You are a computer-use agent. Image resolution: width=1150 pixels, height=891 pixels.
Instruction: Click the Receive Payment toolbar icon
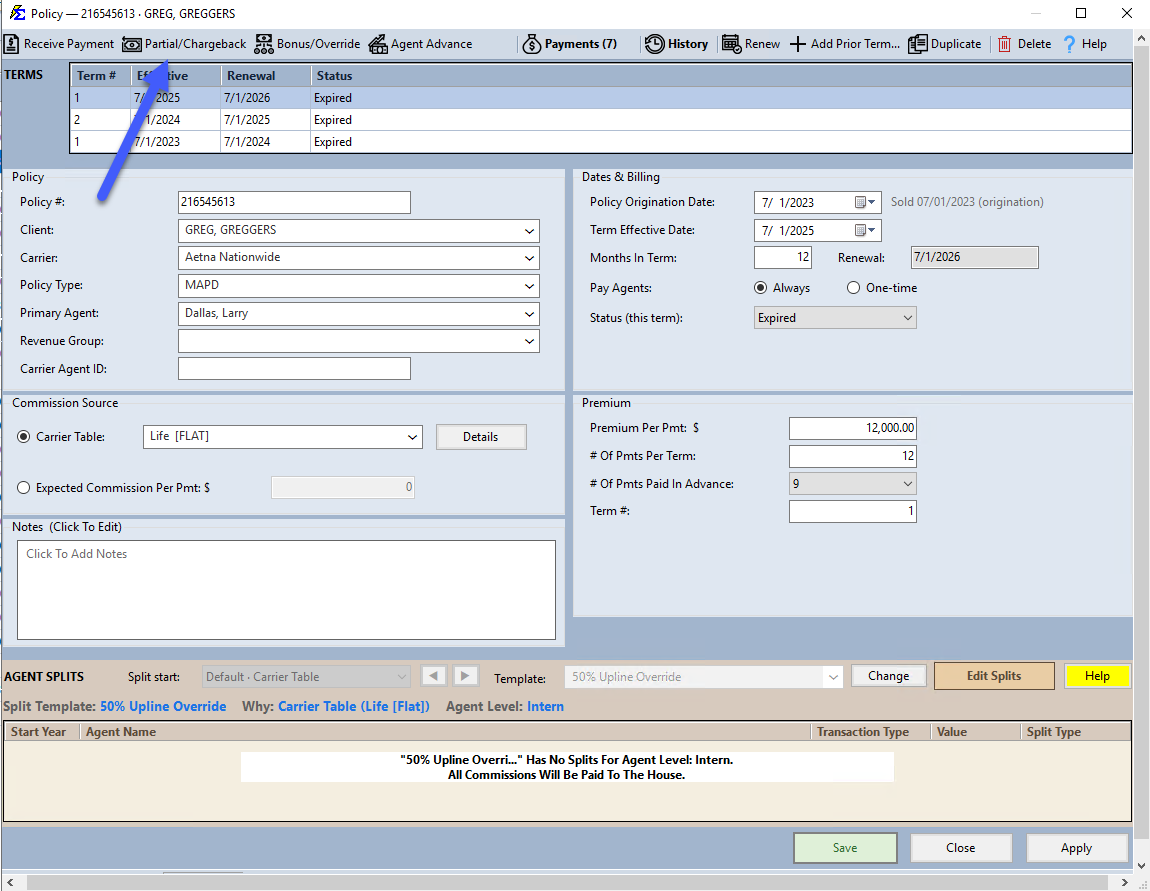[x=11, y=44]
